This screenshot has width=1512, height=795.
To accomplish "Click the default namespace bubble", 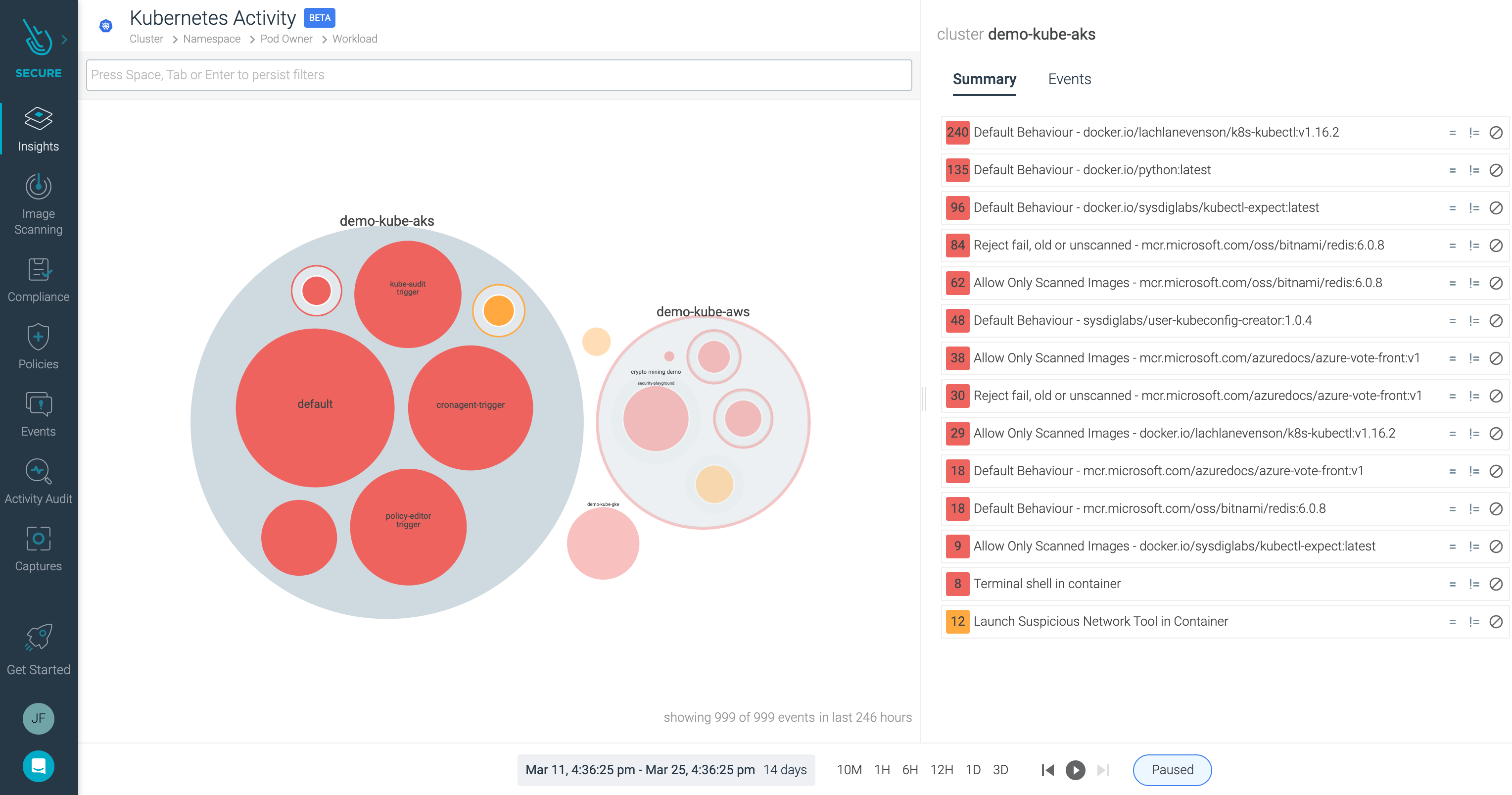I will (315, 407).
